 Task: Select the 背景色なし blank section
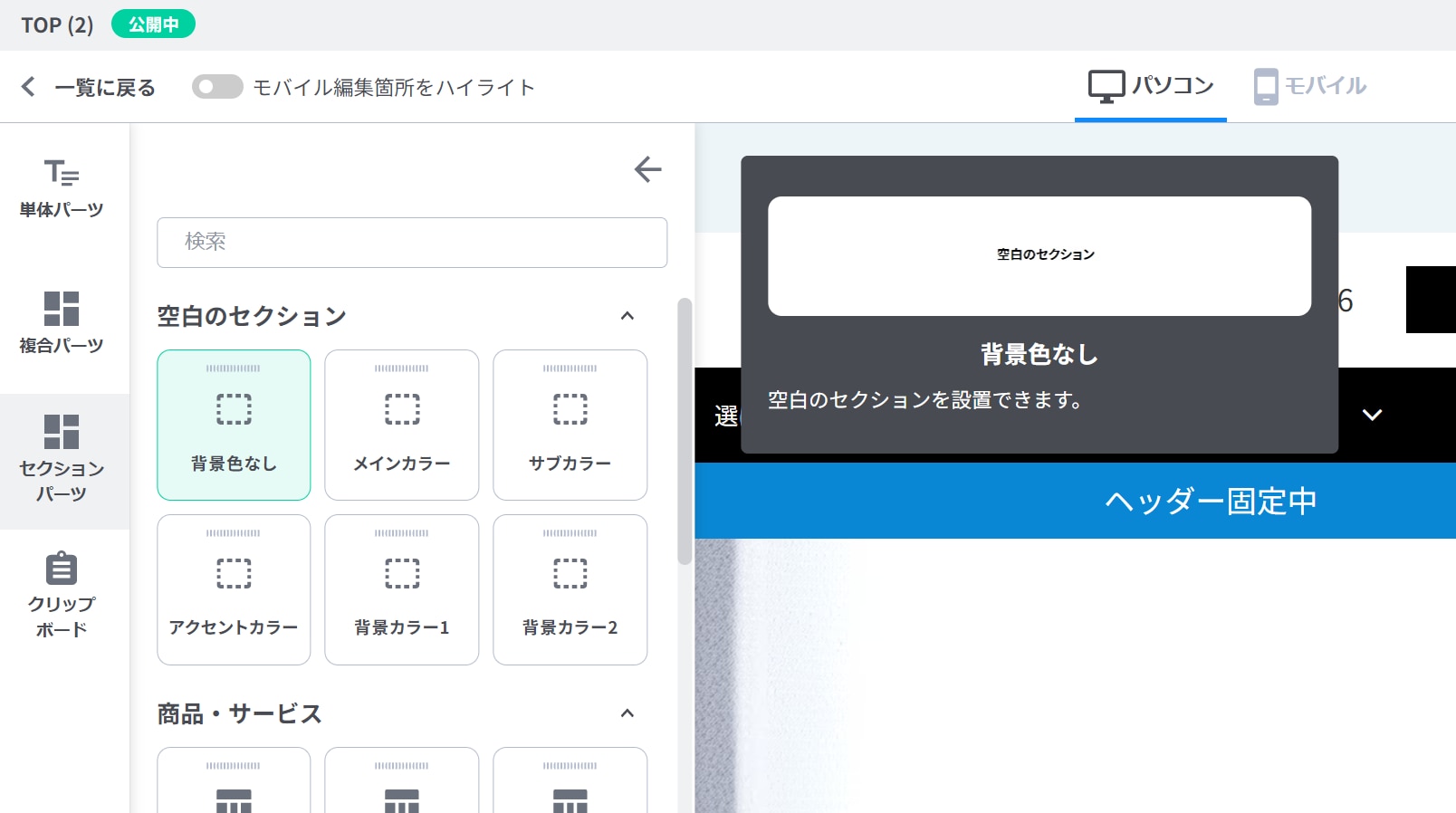click(x=234, y=425)
